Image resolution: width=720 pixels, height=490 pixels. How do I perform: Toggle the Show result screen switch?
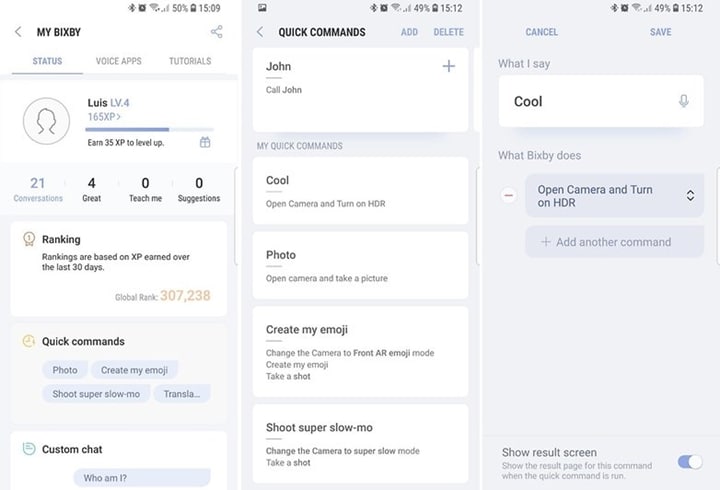pos(690,461)
